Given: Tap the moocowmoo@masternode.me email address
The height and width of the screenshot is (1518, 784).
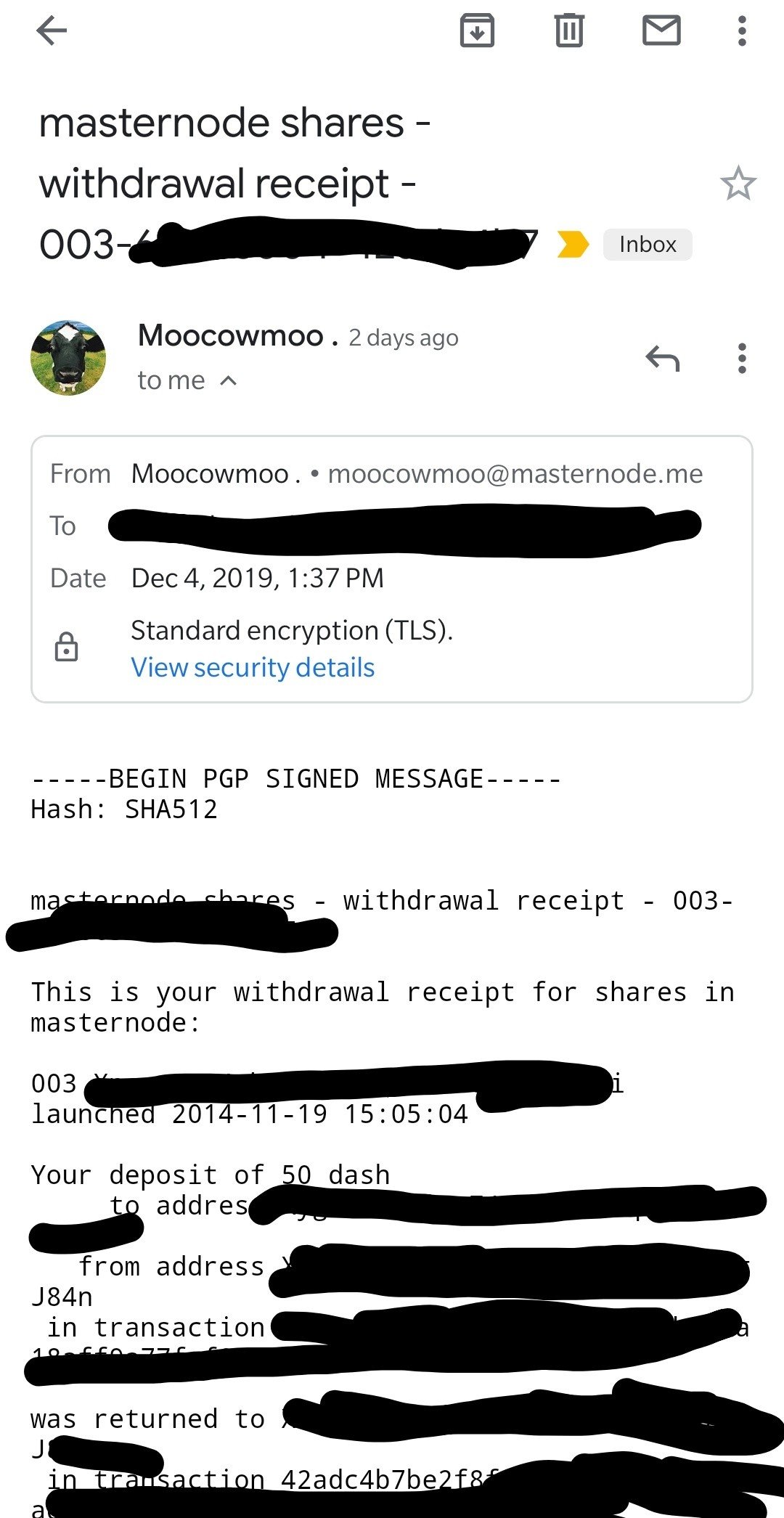Looking at the screenshot, I should click(x=515, y=474).
